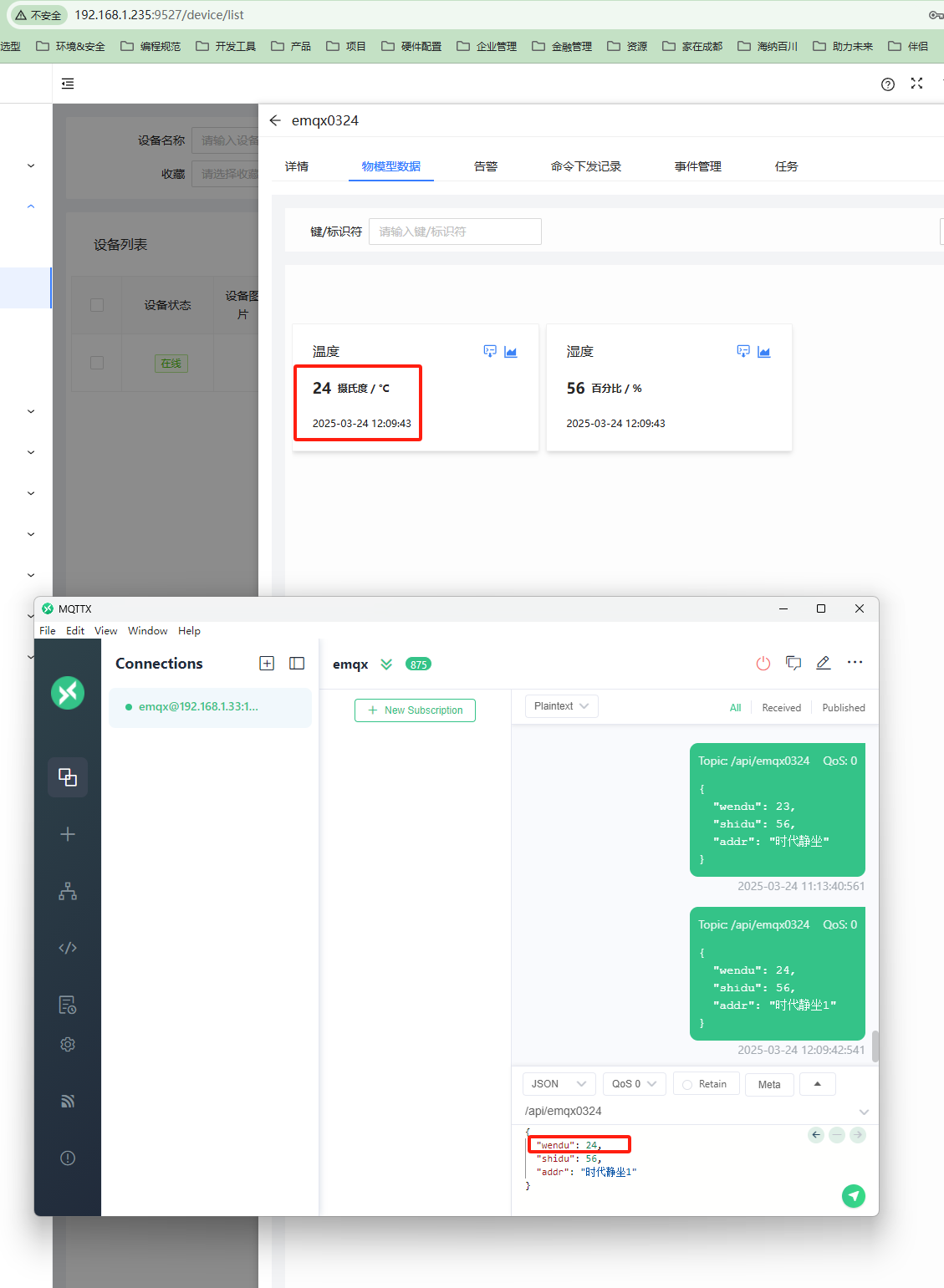Click the edit connection pencil icon
This screenshot has height=1288, width=944.
tap(824, 663)
